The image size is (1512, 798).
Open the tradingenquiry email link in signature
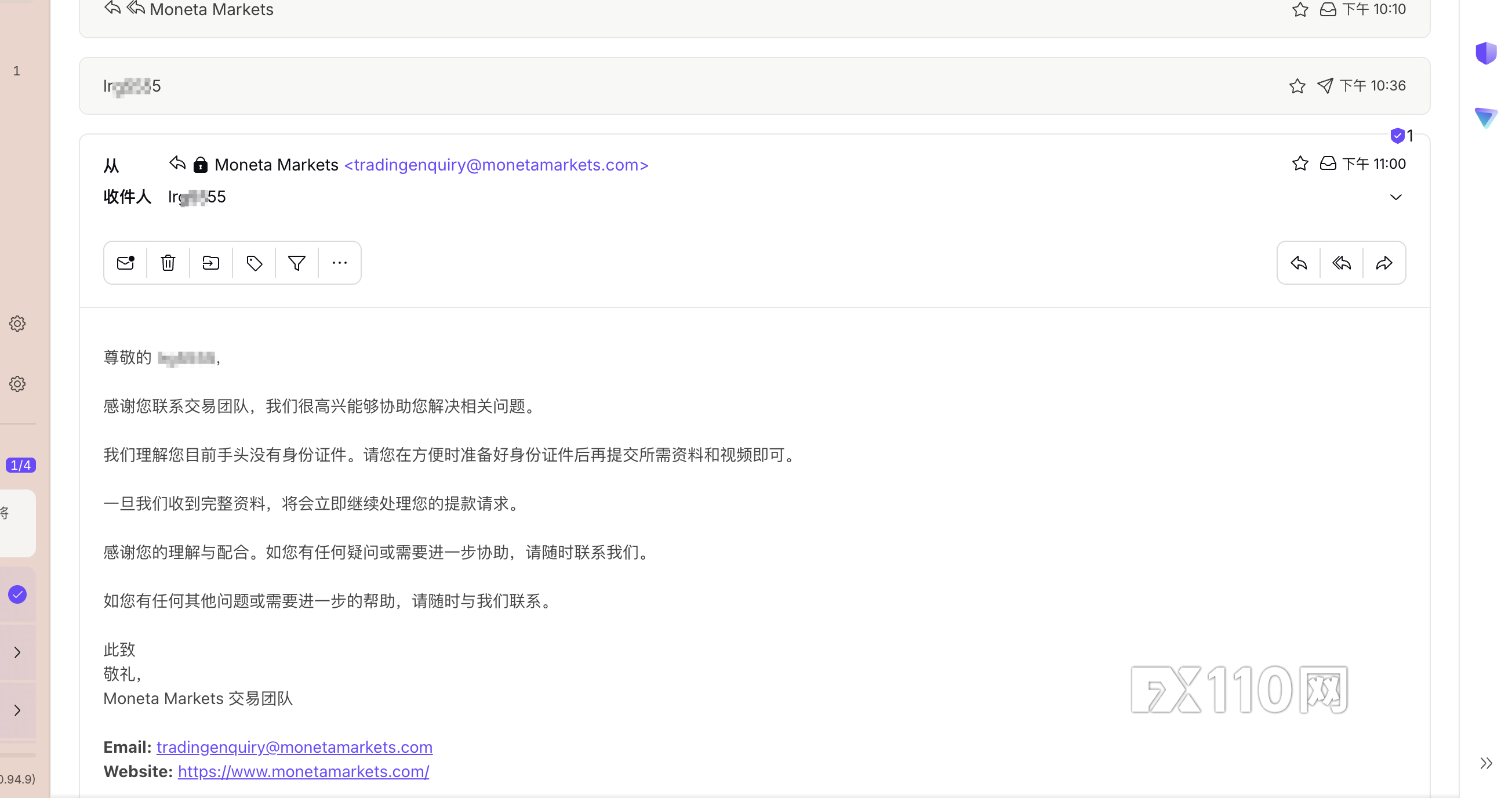pyautogui.click(x=294, y=747)
